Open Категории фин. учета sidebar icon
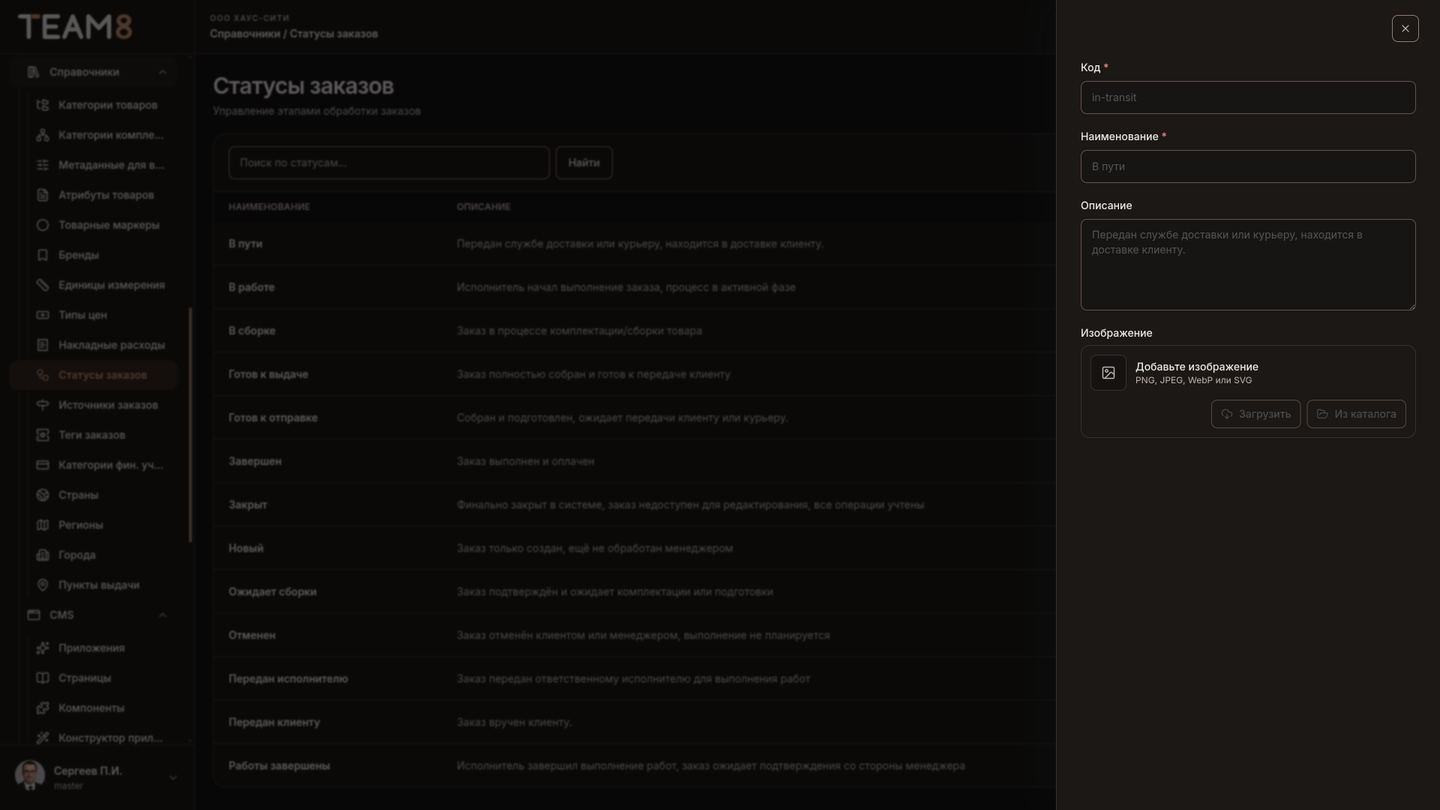The width and height of the screenshot is (1440, 810). point(42,465)
